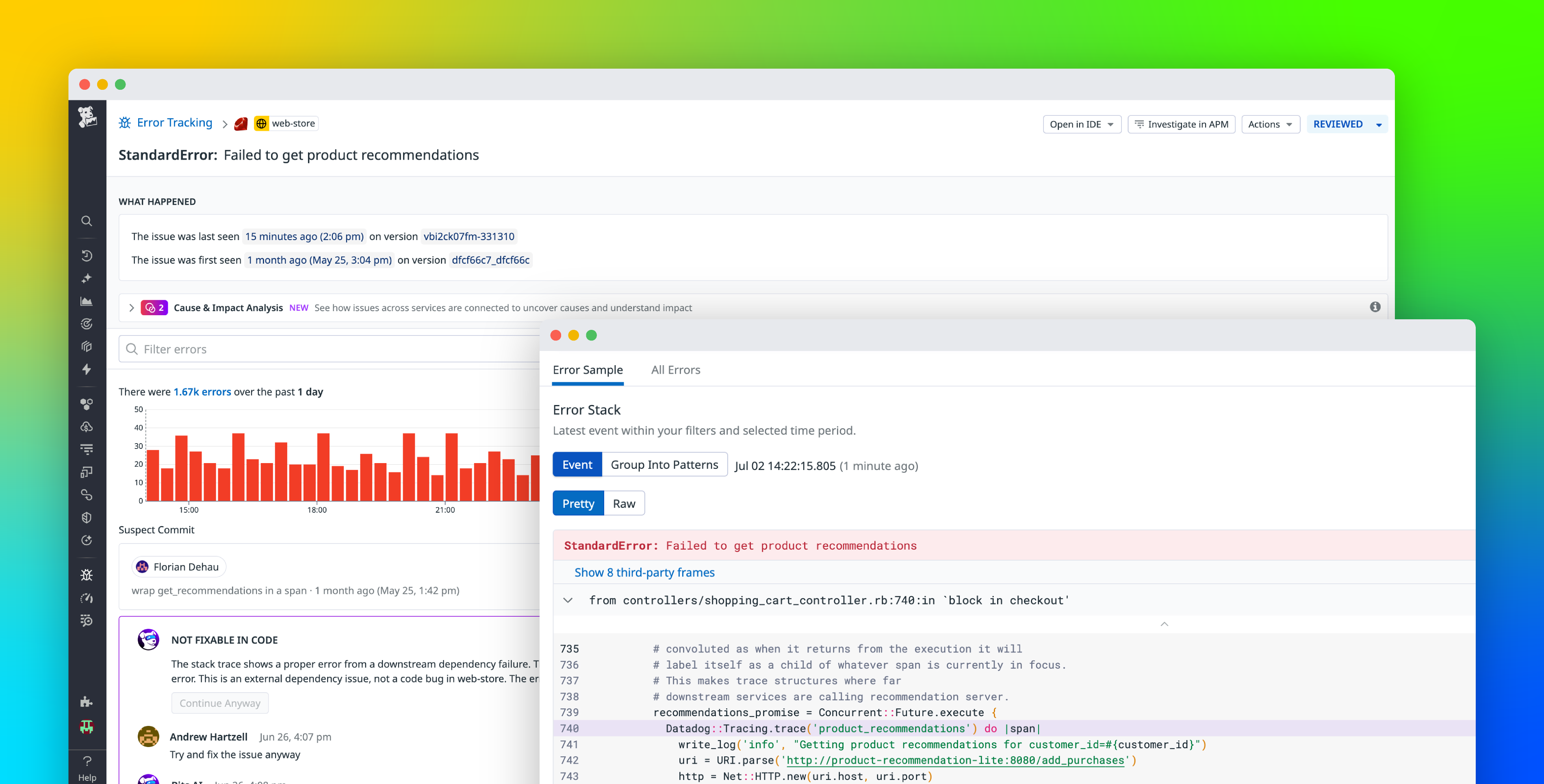
Task: Open the search icon in the left sidebar
Action: 87,221
